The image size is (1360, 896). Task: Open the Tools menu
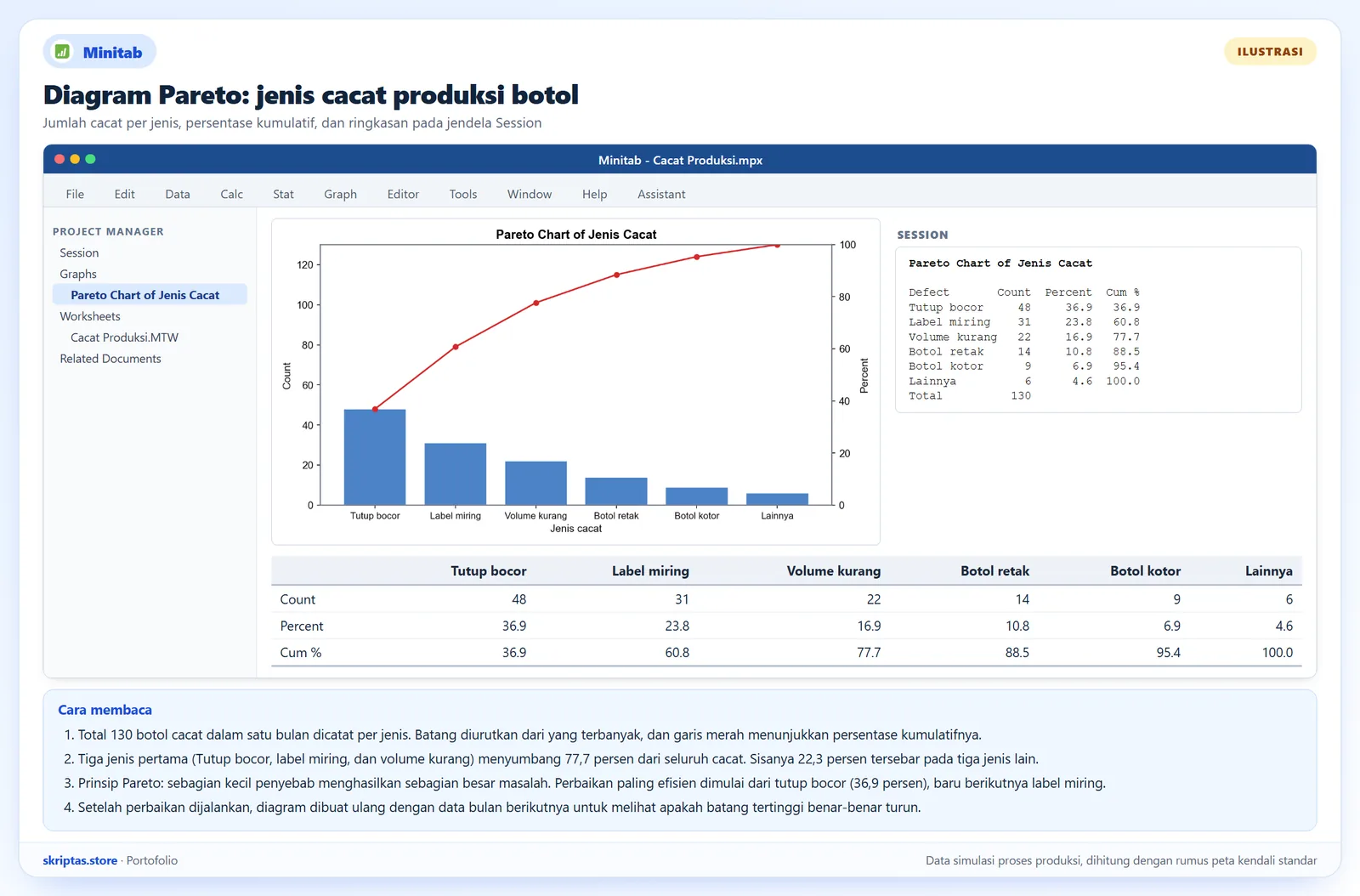click(463, 194)
